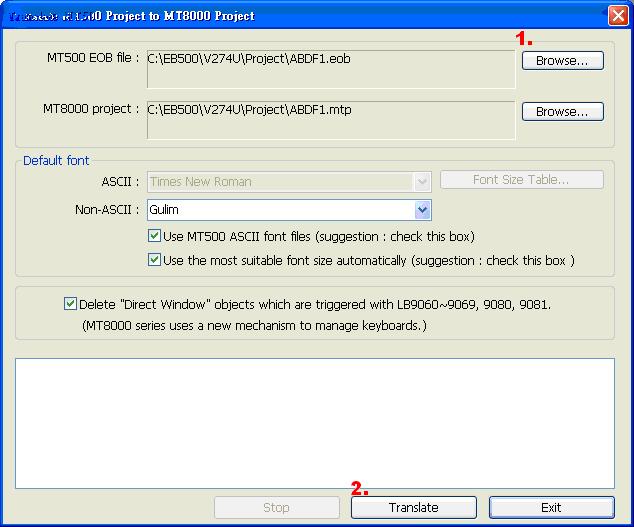Click the Gulim Non-ASCII font combo box
Viewport: 634px width, 527px height.
point(289,210)
